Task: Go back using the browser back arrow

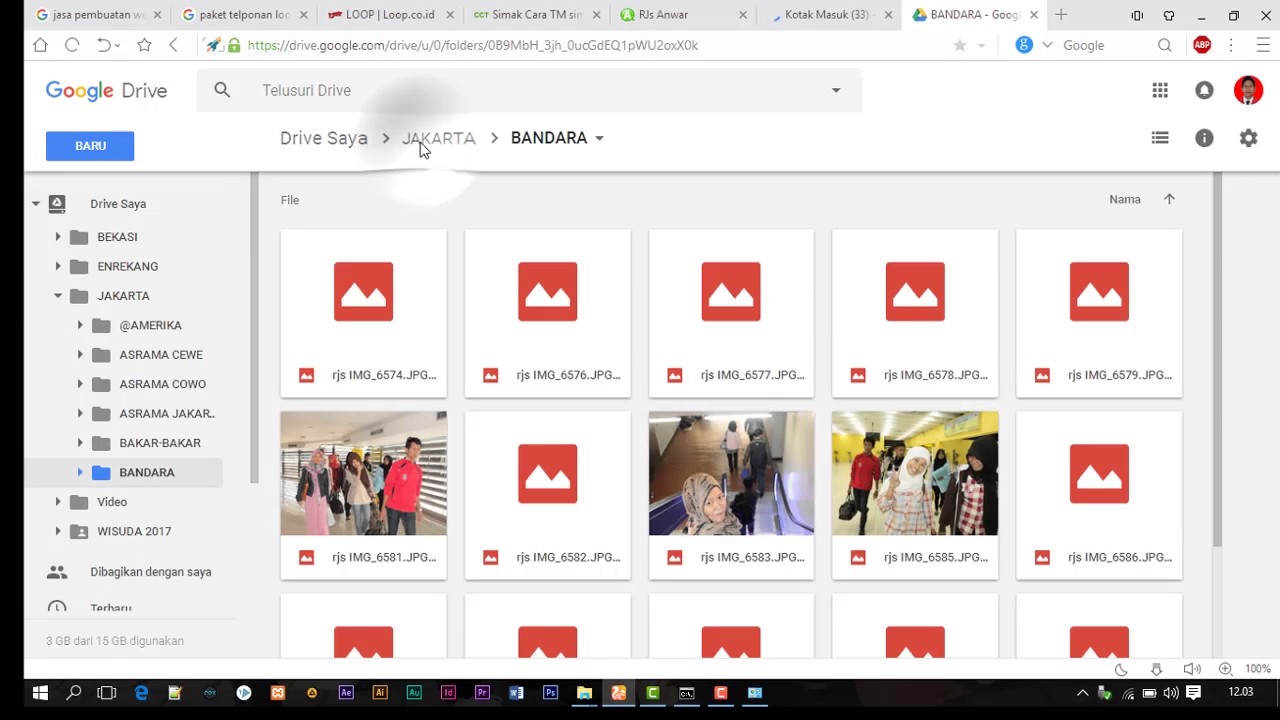Action: pyautogui.click(x=173, y=45)
